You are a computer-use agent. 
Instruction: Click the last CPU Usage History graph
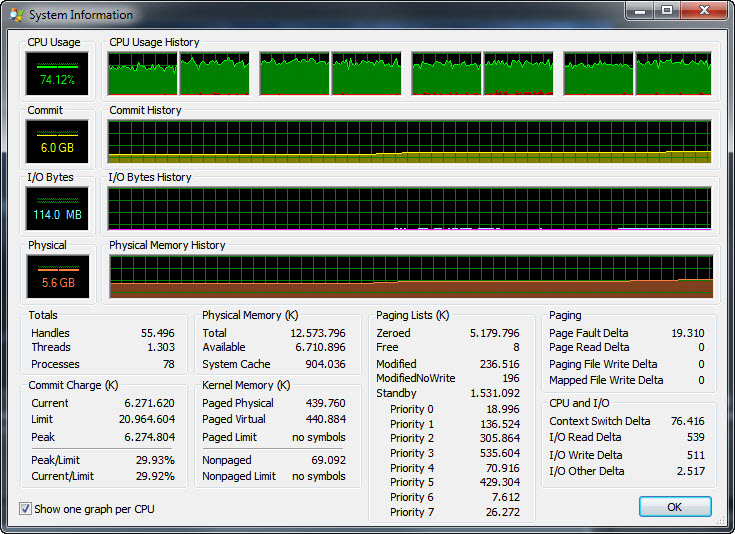pyautogui.click(x=674, y=73)
